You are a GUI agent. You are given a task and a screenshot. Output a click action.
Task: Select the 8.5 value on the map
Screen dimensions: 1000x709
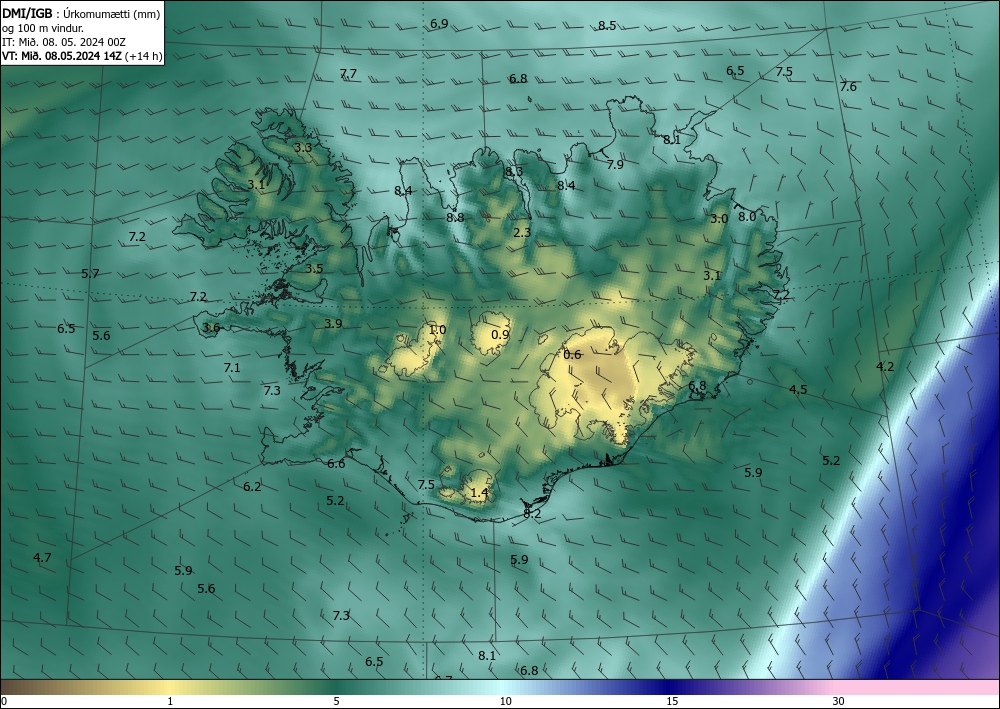[x=607, y=26]
